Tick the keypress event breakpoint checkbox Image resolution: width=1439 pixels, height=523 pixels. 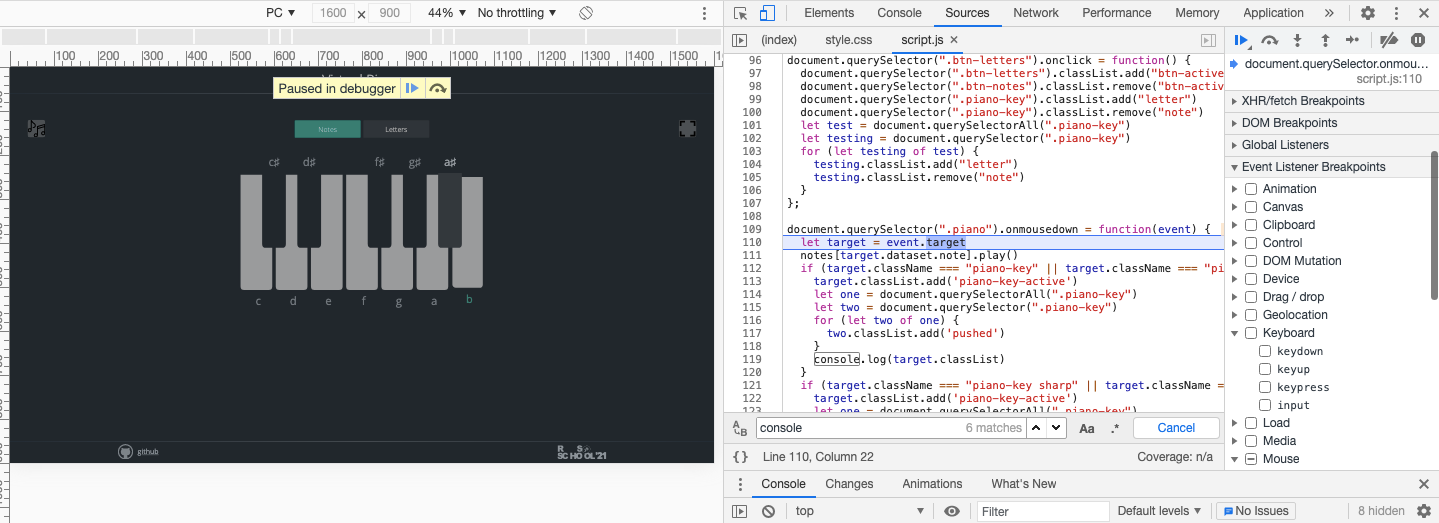[x=1265, y=387]
